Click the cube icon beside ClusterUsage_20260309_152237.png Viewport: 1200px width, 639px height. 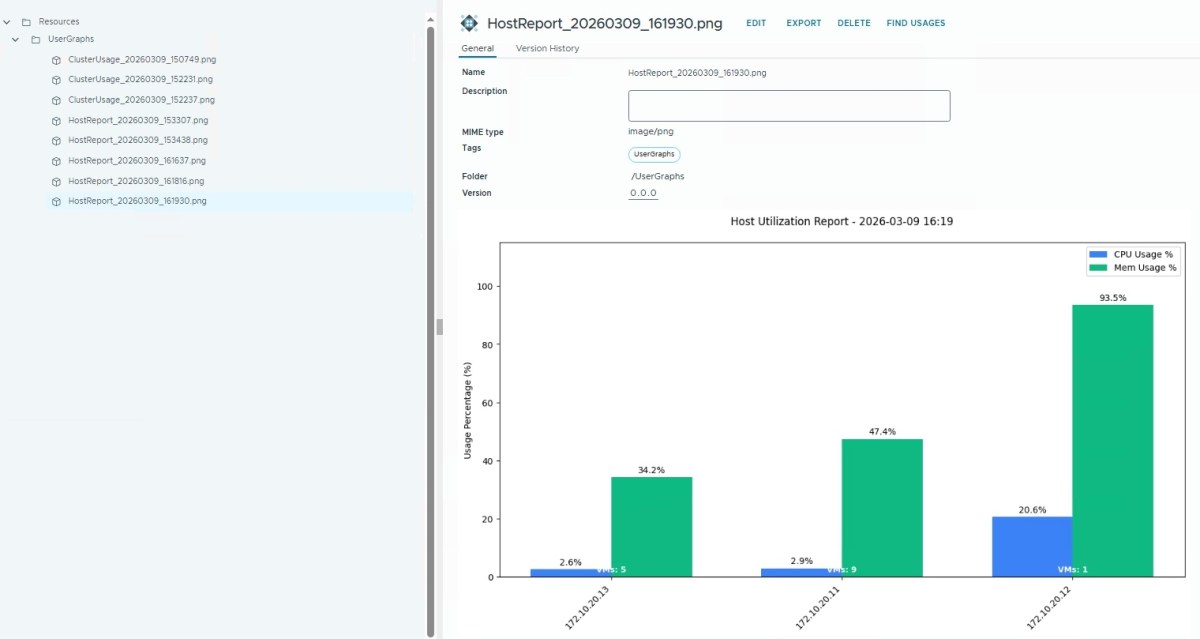[x=55, y=100]
